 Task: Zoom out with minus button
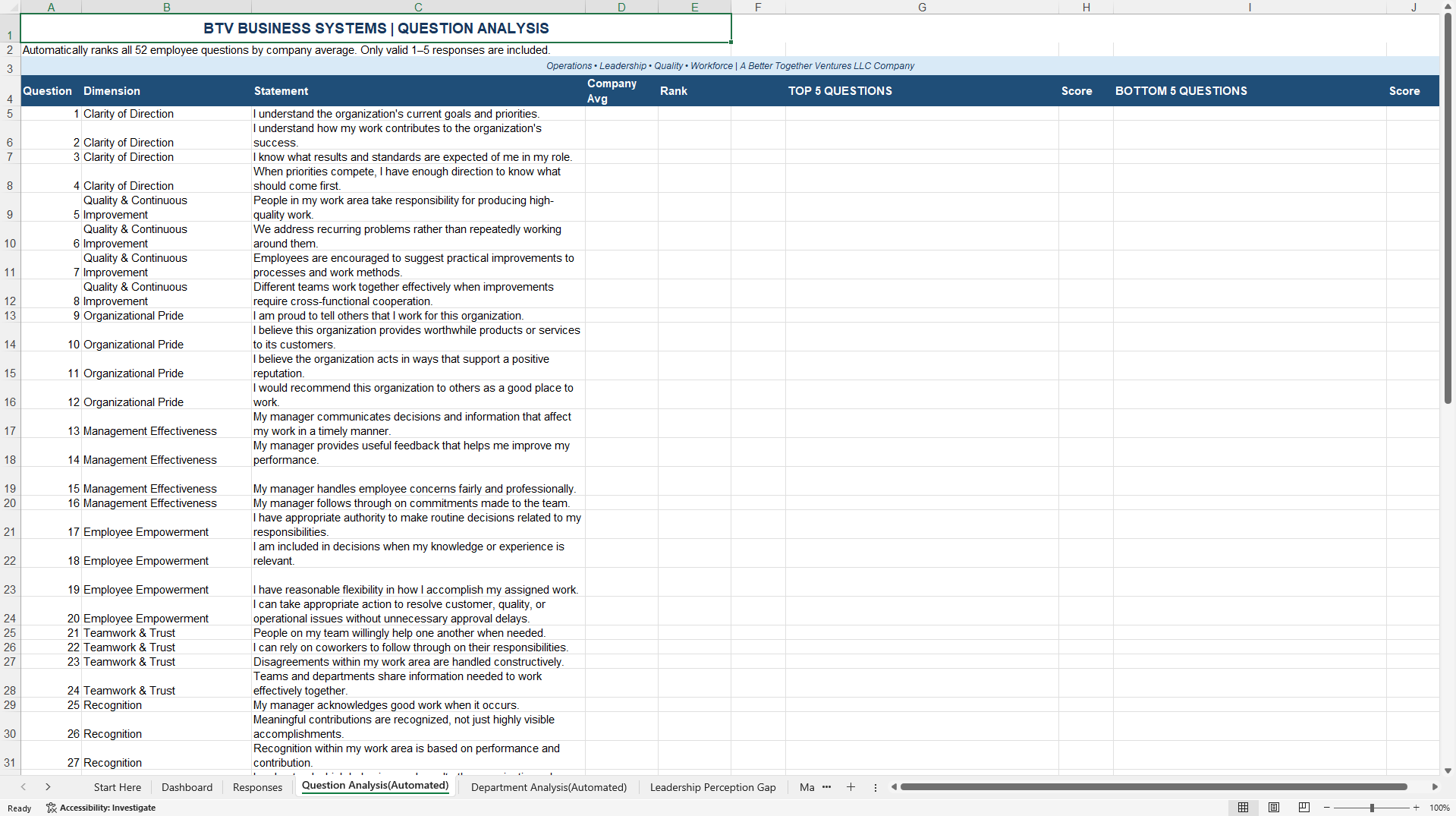click(x=1327, y=808)
